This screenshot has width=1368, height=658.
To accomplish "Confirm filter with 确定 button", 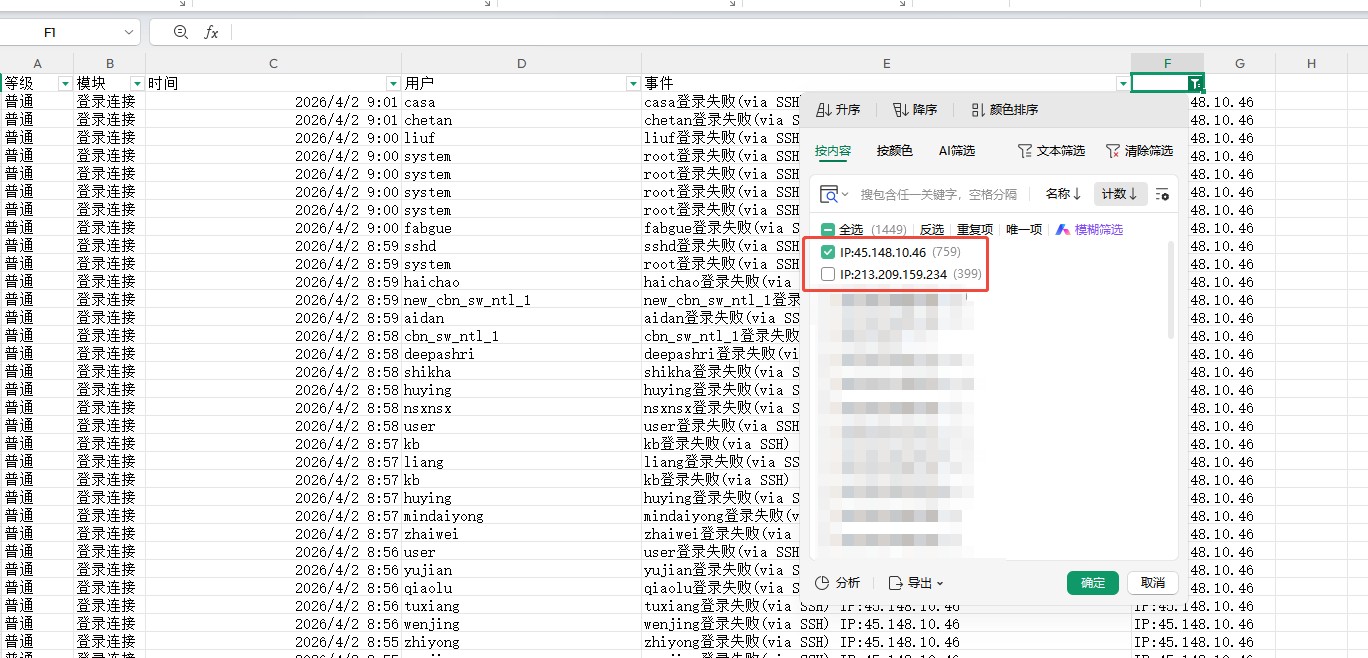I will click(1093, 583).
